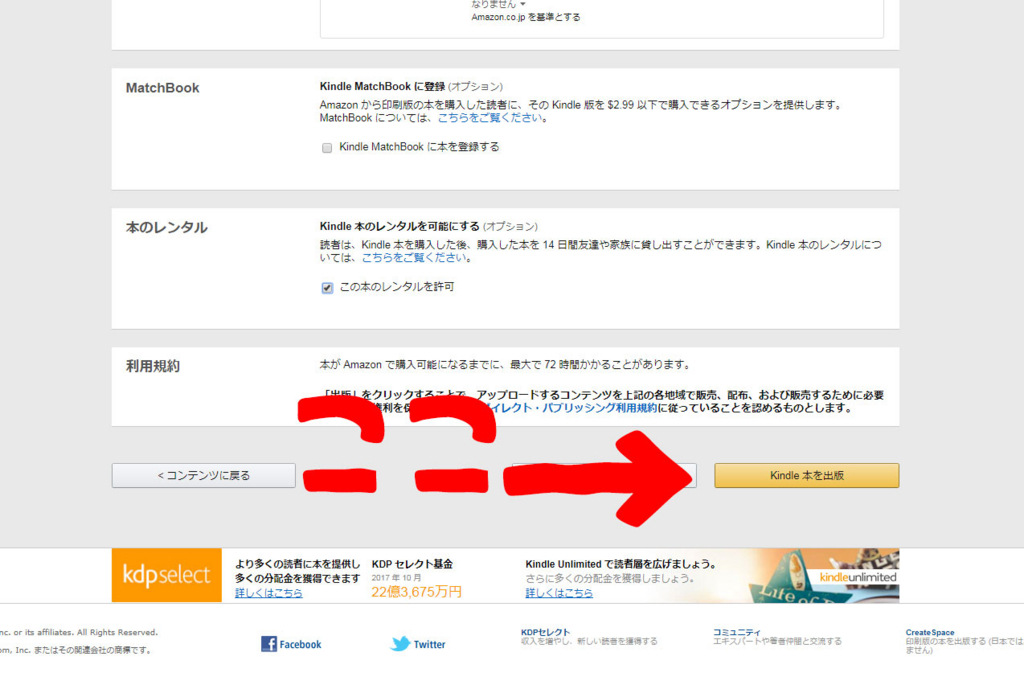This screenshot has height=685, width=1024.
Task: Open the Twitter text link
Action: 429,645
